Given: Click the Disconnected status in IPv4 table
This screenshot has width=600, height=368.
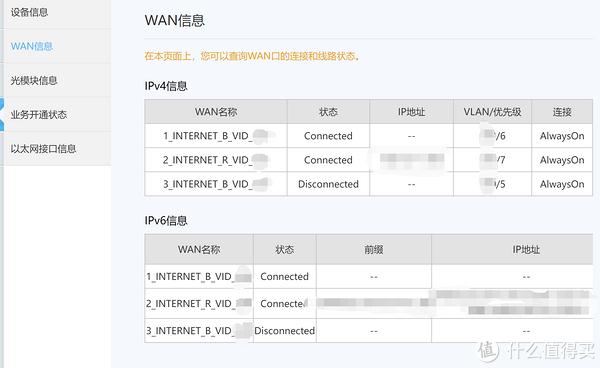Looking at the screenshot, I should coord(328,184).
